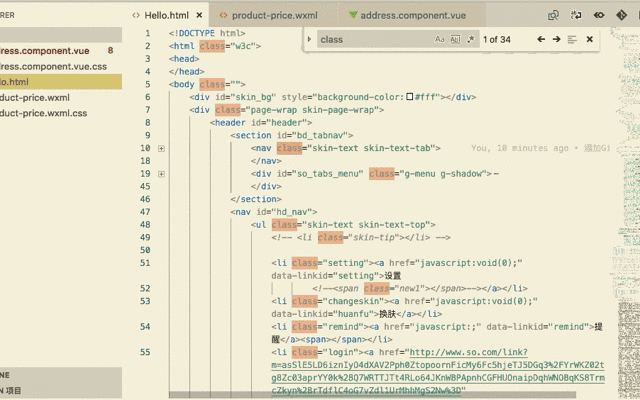The height and width of the screenshot is (400, 640).
Task: Click the '<!DOCTYPE html>' declaration on line 1
Action: (207, 33)
